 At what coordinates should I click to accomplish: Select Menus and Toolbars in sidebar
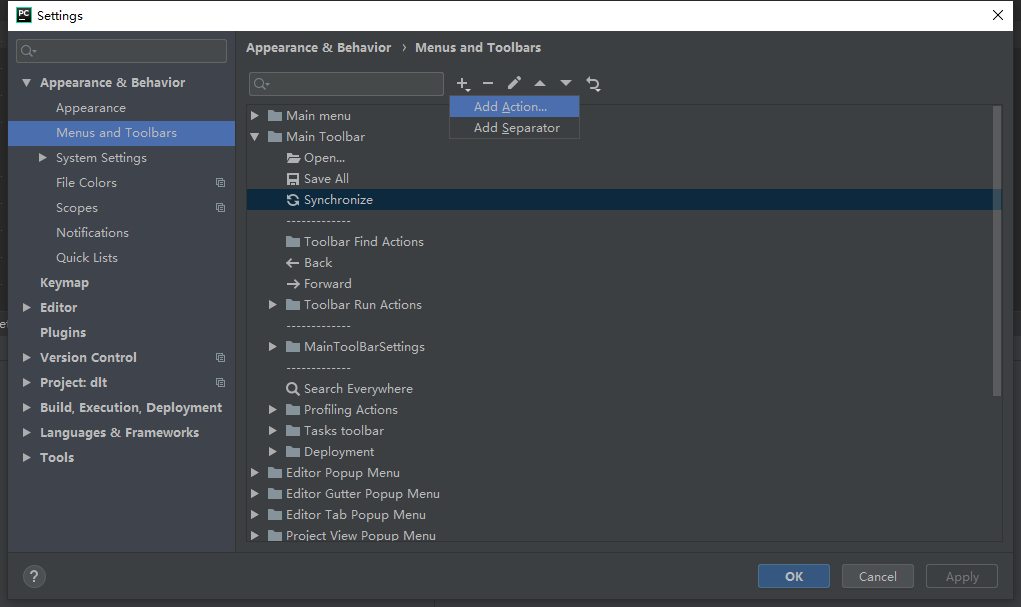tap(121, 133)
